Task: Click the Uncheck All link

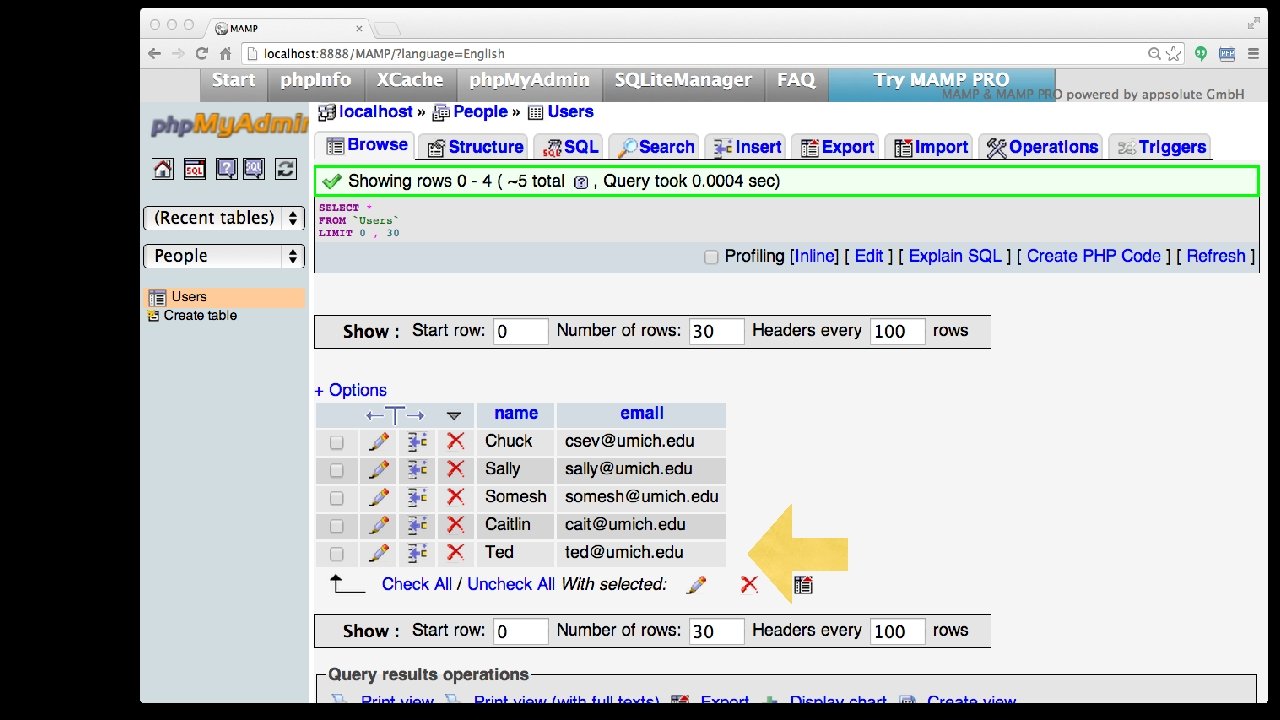Action: tap(511, 584)
